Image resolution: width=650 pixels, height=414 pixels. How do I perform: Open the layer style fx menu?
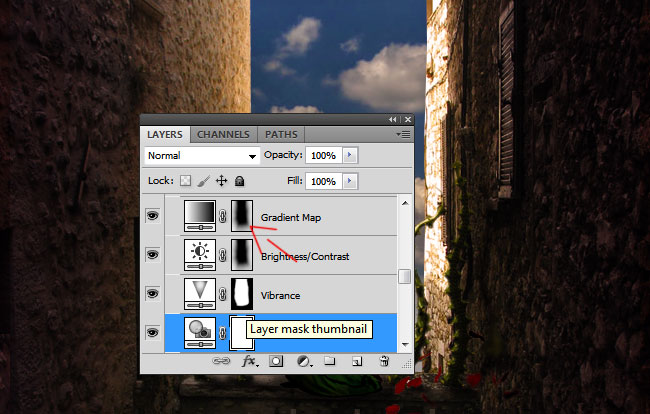coord(250,361)
